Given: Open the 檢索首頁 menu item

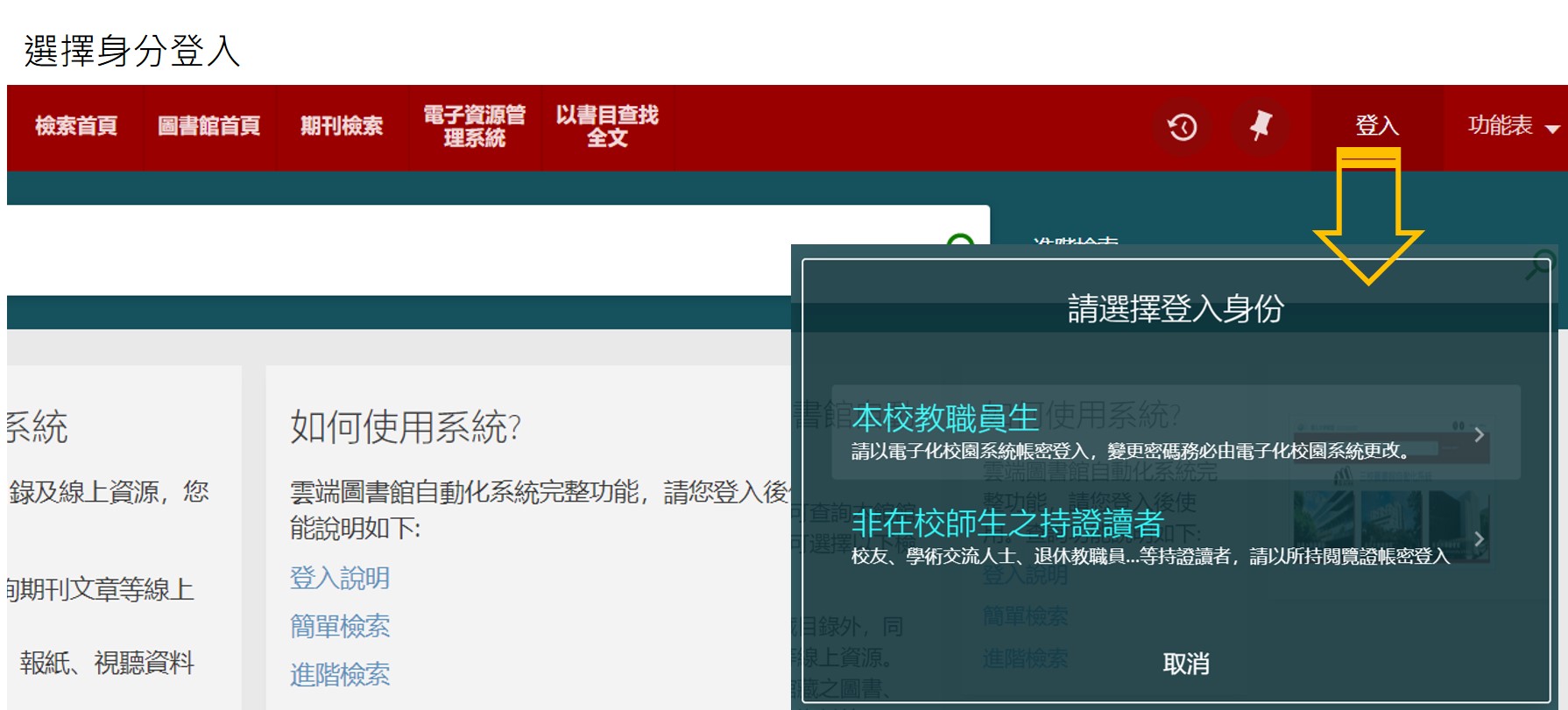Looking at the screenshot, I should coord(76,127).
